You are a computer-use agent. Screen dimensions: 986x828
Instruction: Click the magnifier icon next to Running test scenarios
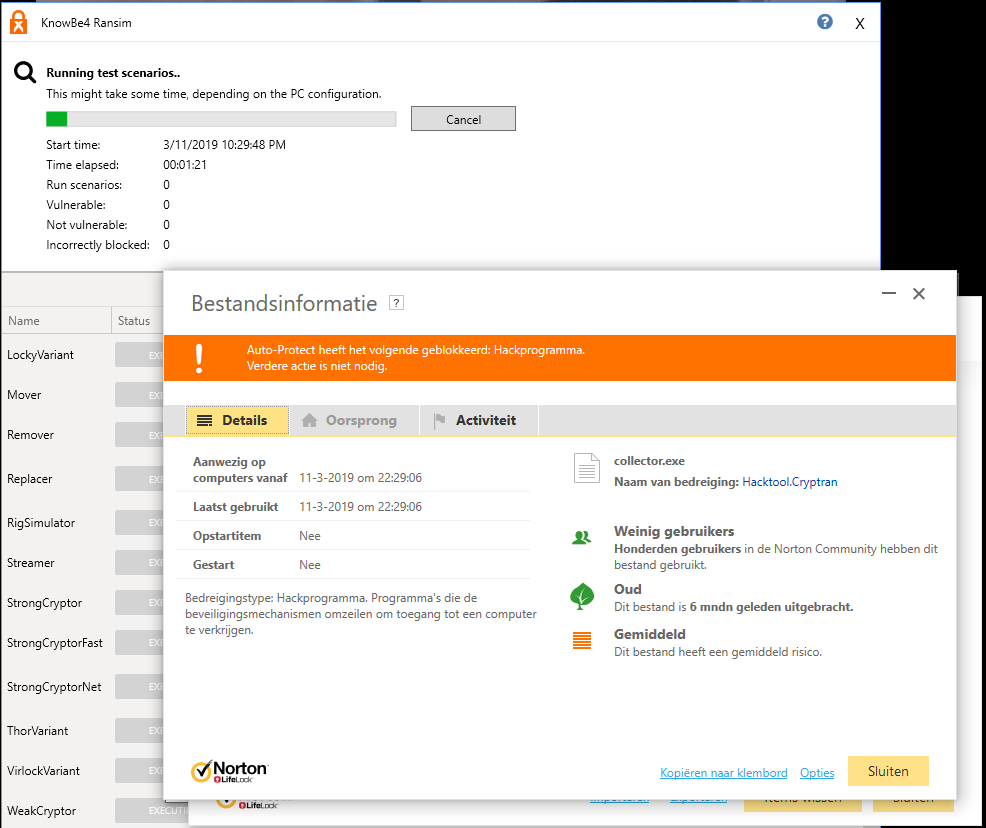[x=25, y=72]
